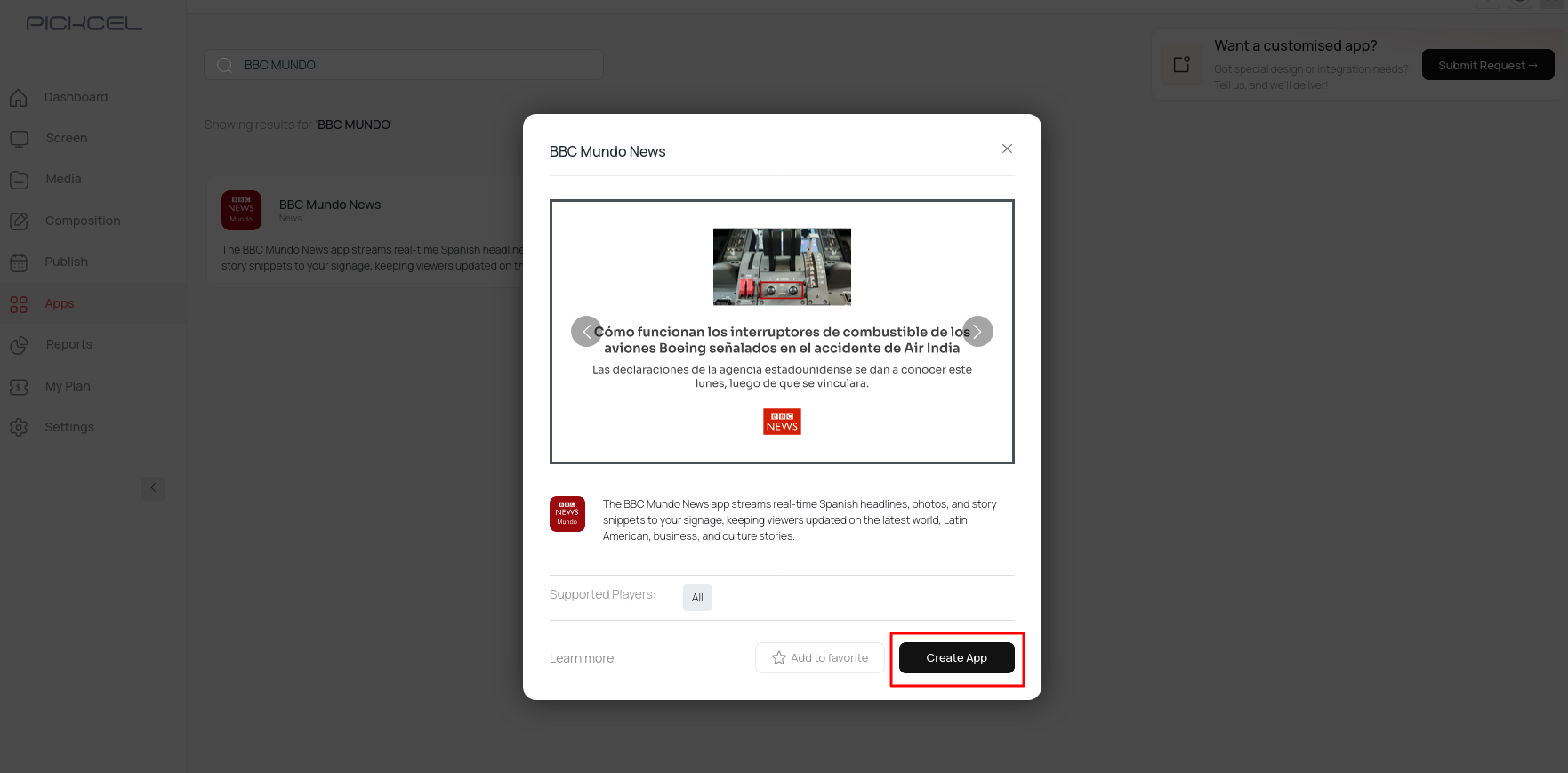
Task: Click the Settings gear icon in sidebar
Action: [x=19, y=428]
